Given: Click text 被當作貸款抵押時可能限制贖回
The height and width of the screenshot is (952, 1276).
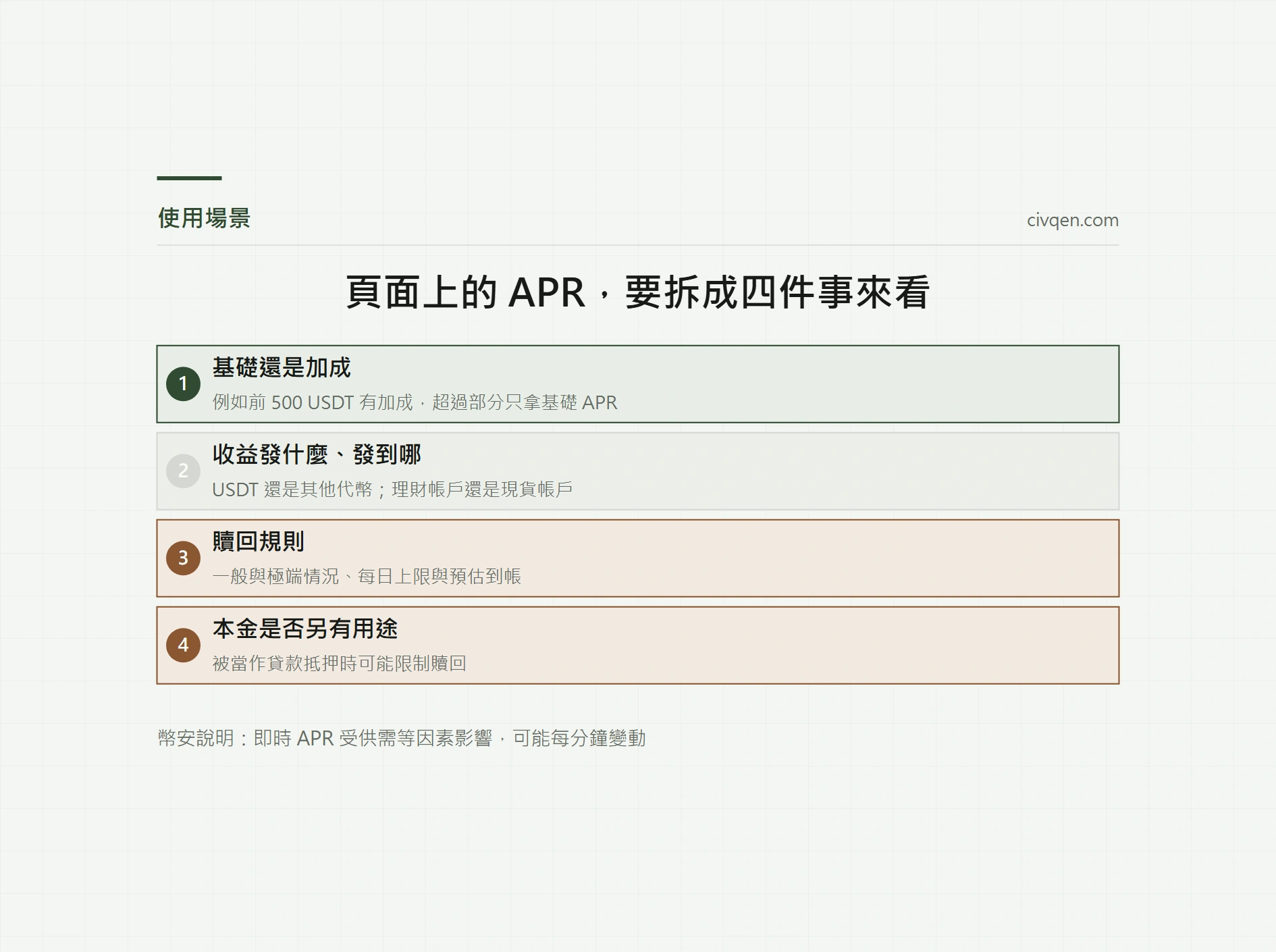Looking at the screenshot, I should [x=340, y=664].
